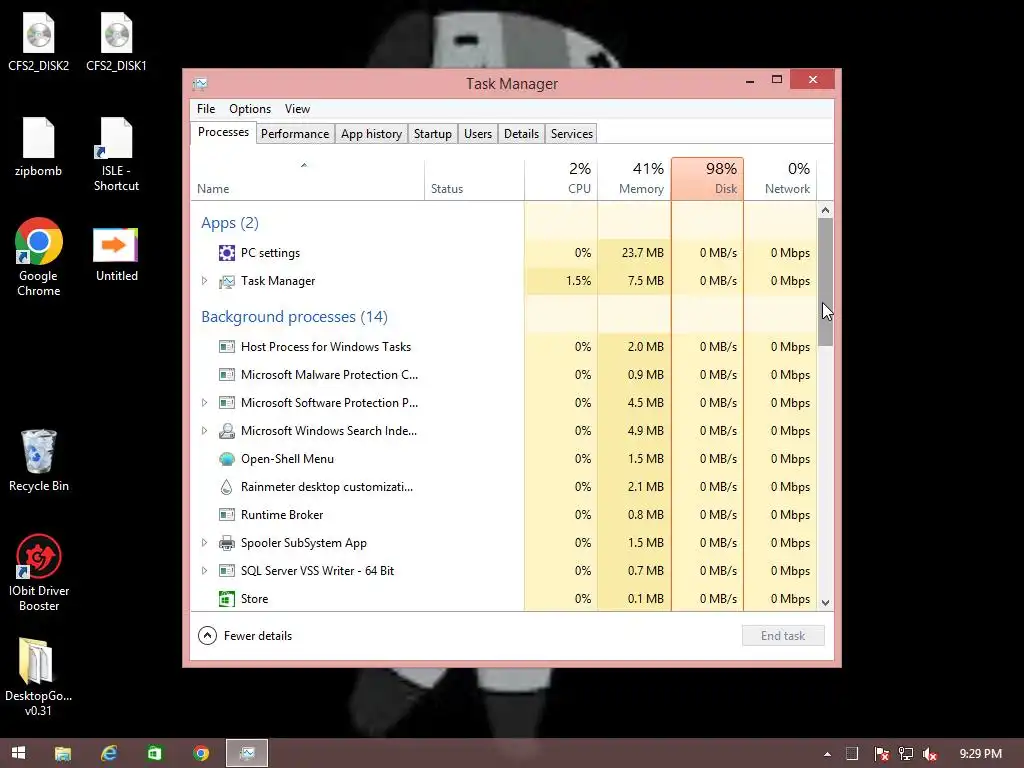Switch to the Services tab
The height and width of the screenshot is (768, 1024).
tap(571, 134)
